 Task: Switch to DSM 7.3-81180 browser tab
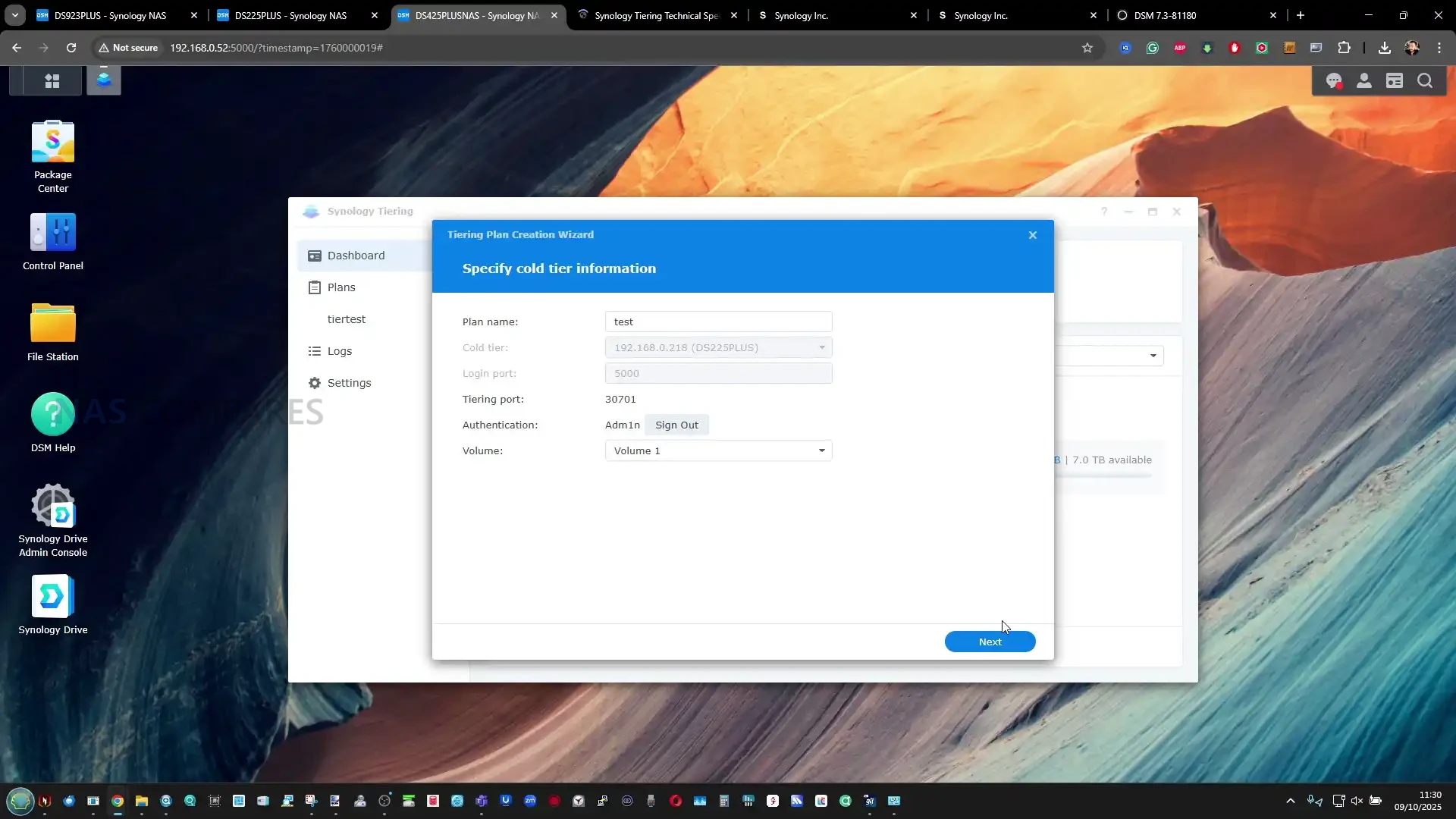[x=1165, y=15]
